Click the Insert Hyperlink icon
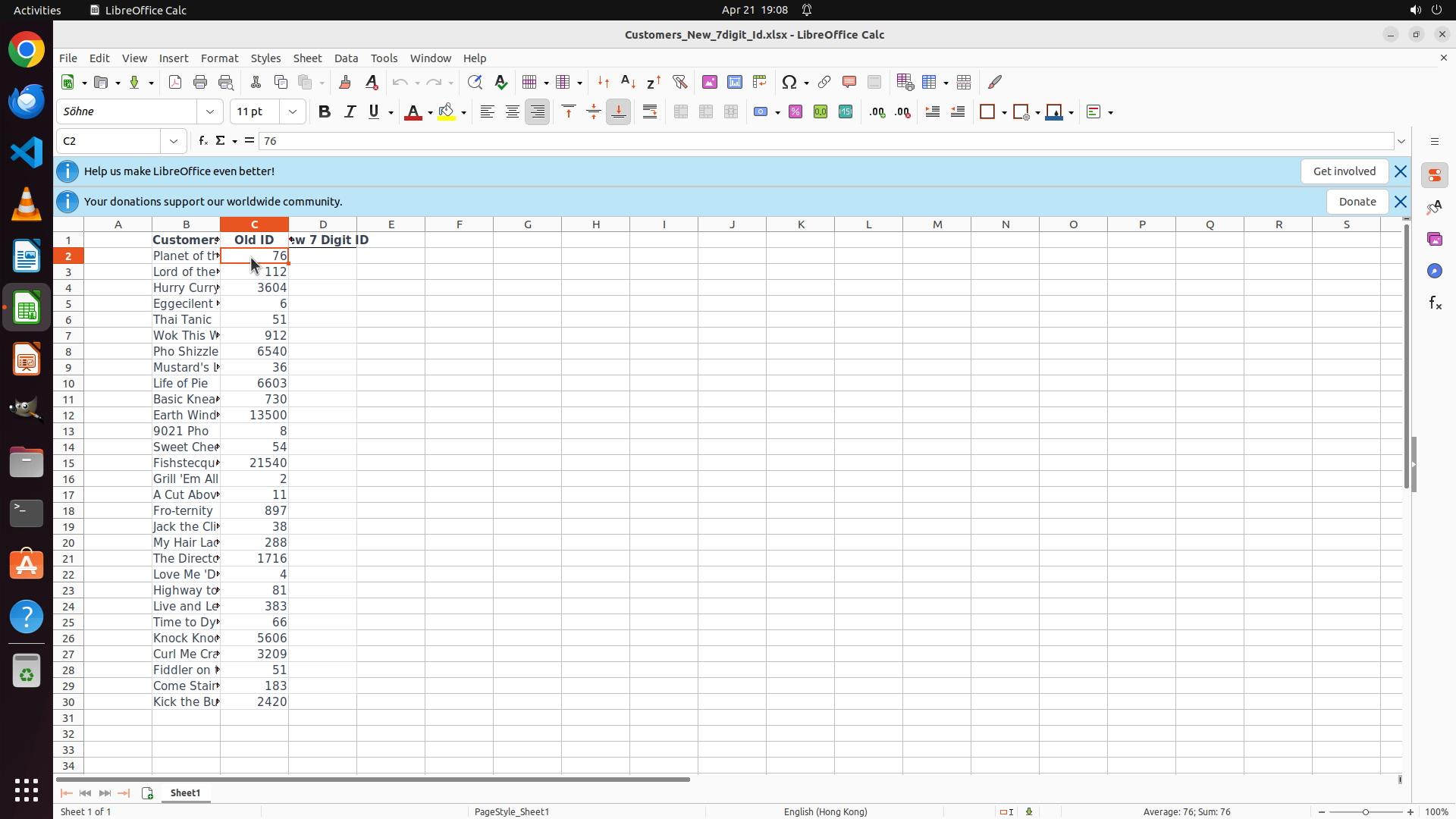1456x819 pixels. click(x=824, y=82)
